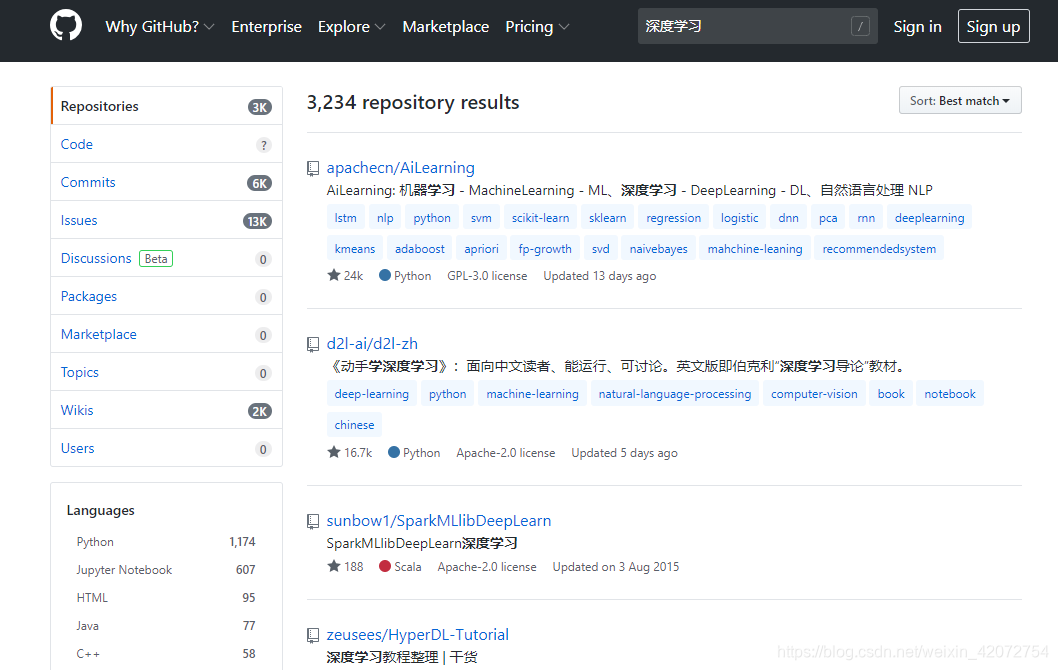Click the deeplearning topic tag
1058x670 pixels.
[x=929, y=217]
